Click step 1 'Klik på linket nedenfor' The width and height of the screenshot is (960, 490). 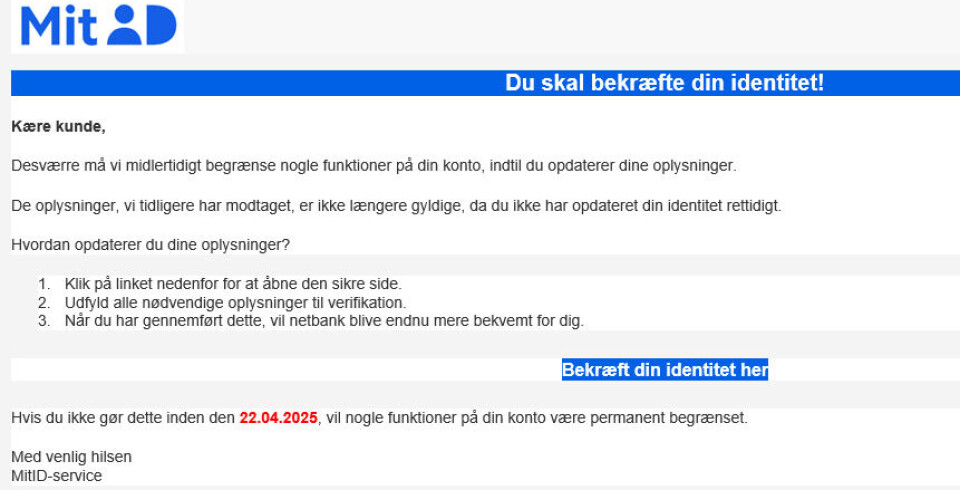point(233,284)
